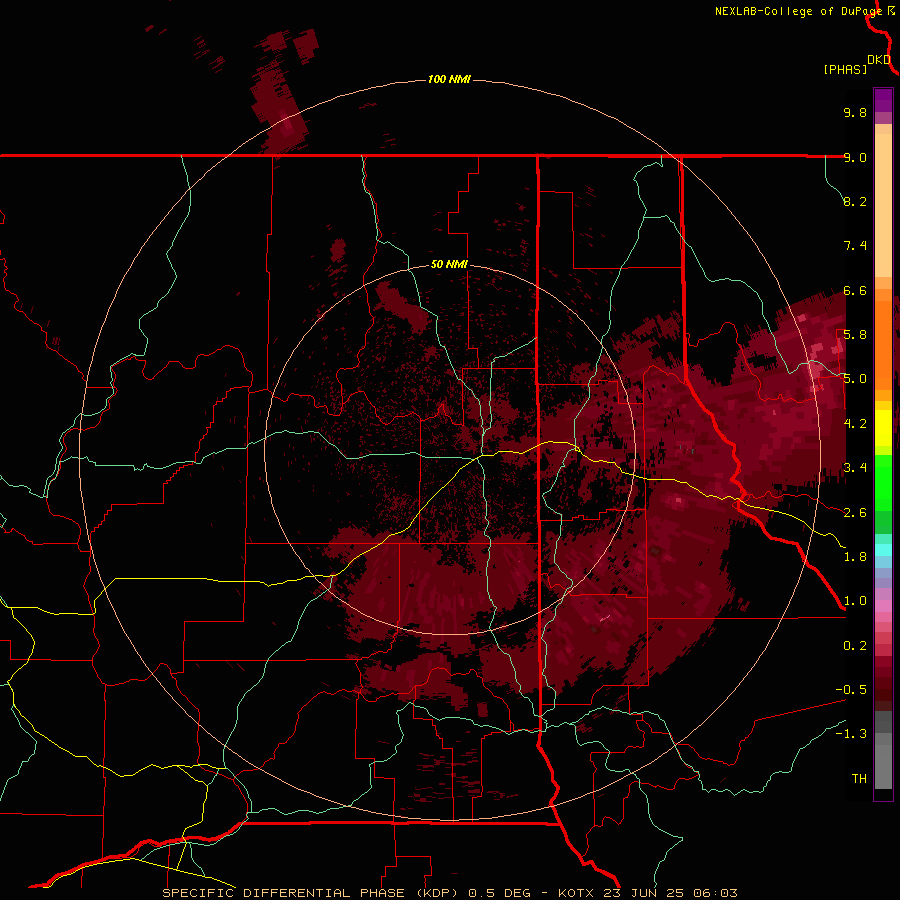This screenshot has height=900, width=900.
Task: Click the gray band at bottom of color bar
Action: 883,769
